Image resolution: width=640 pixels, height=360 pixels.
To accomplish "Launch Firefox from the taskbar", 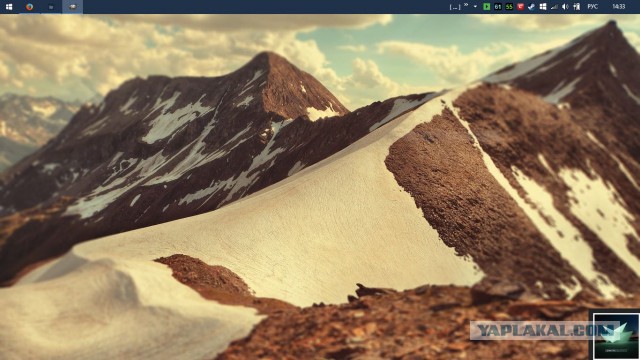I will [29, 7].
